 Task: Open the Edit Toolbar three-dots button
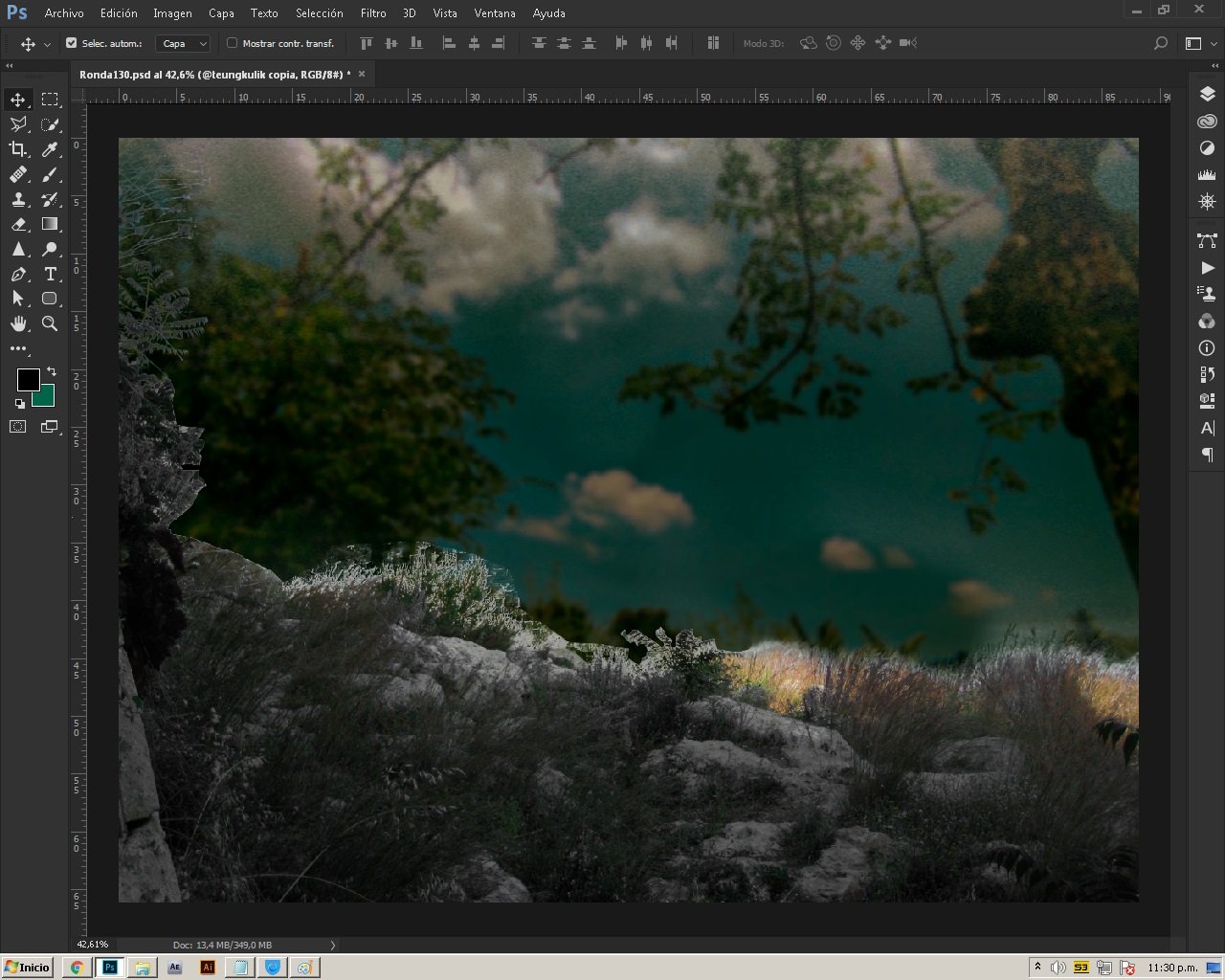tap(18, 348)
